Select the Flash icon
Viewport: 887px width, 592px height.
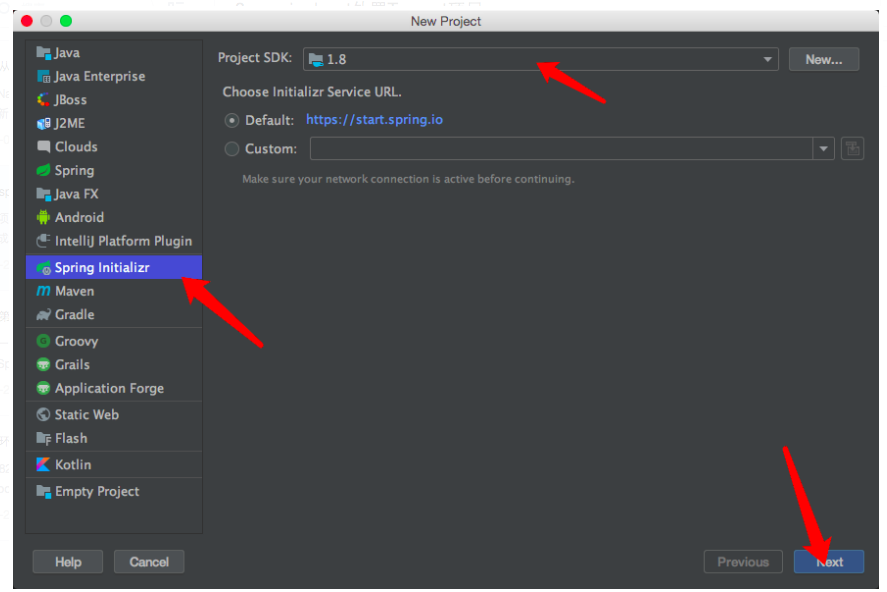44,438
